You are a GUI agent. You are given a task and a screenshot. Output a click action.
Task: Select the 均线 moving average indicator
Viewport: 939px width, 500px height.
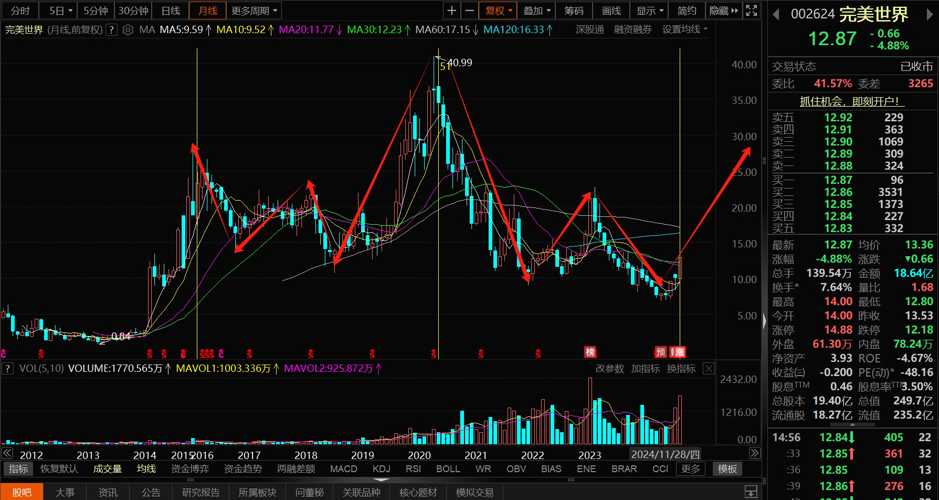click(x=146, y=469)
